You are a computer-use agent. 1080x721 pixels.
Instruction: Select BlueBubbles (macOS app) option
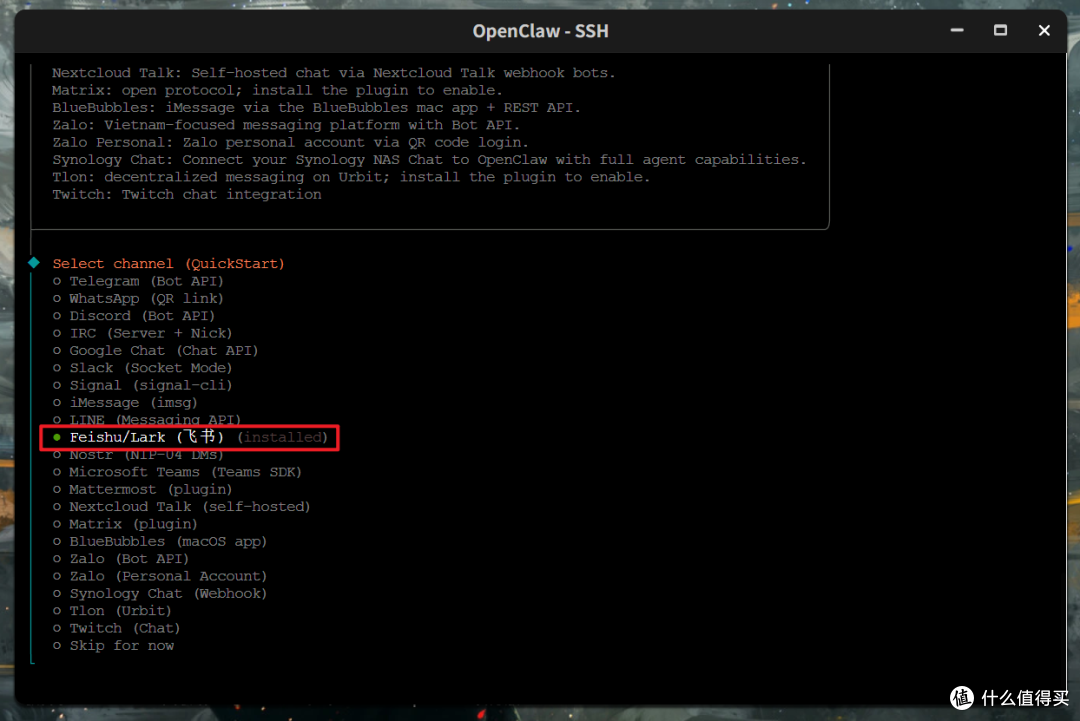click(160, 541)
